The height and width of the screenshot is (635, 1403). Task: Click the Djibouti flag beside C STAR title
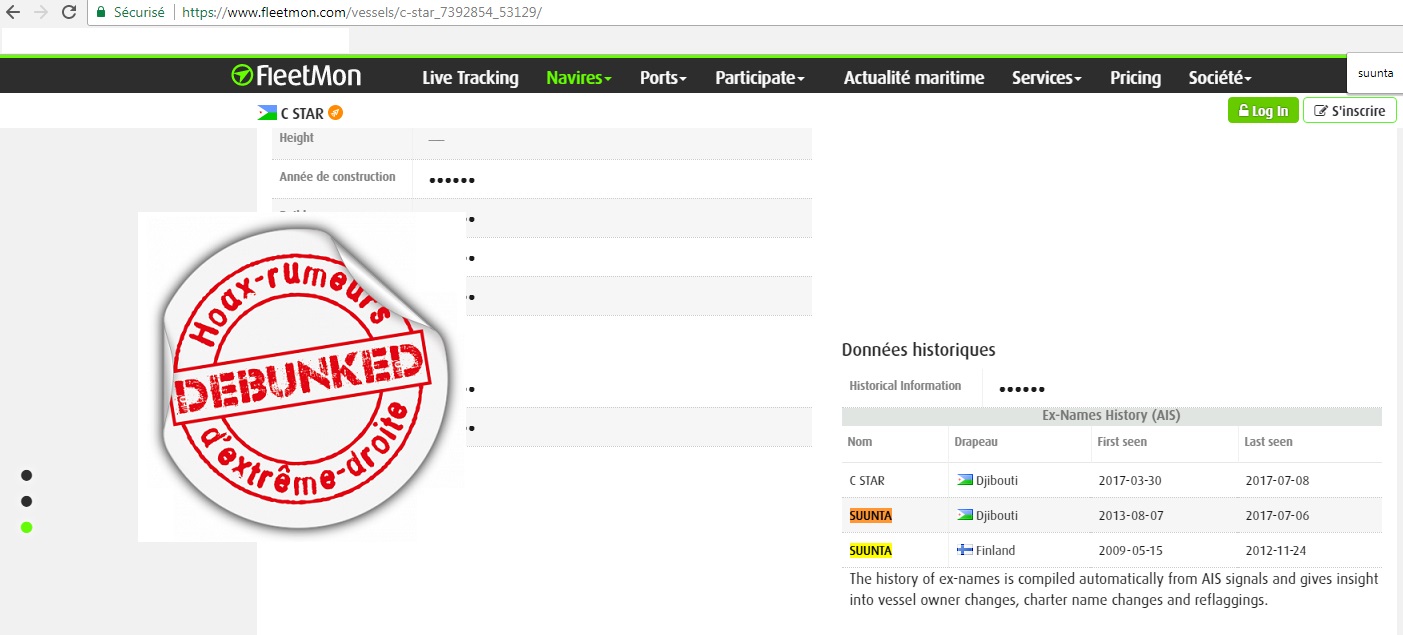click(267, 113)
